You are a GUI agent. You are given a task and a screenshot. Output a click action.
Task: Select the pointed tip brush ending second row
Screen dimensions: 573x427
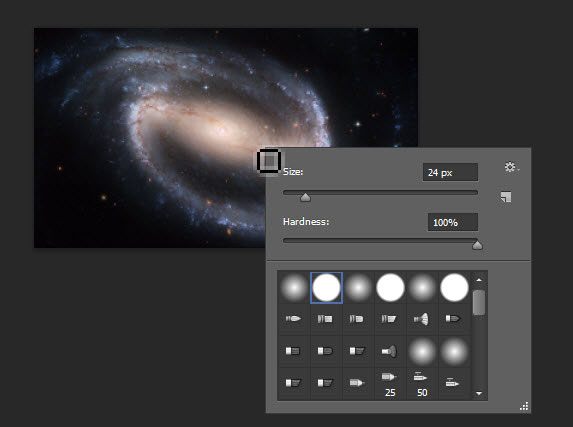tap(452, 319)
